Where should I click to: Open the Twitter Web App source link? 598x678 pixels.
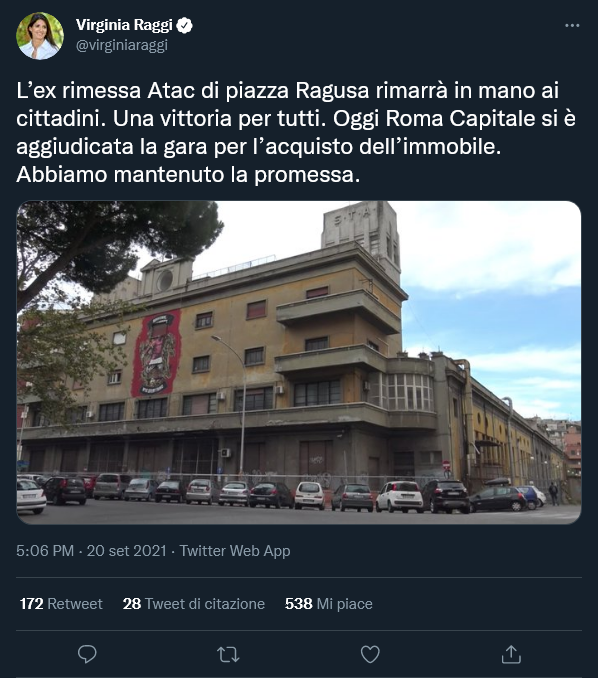pos(235,551)
